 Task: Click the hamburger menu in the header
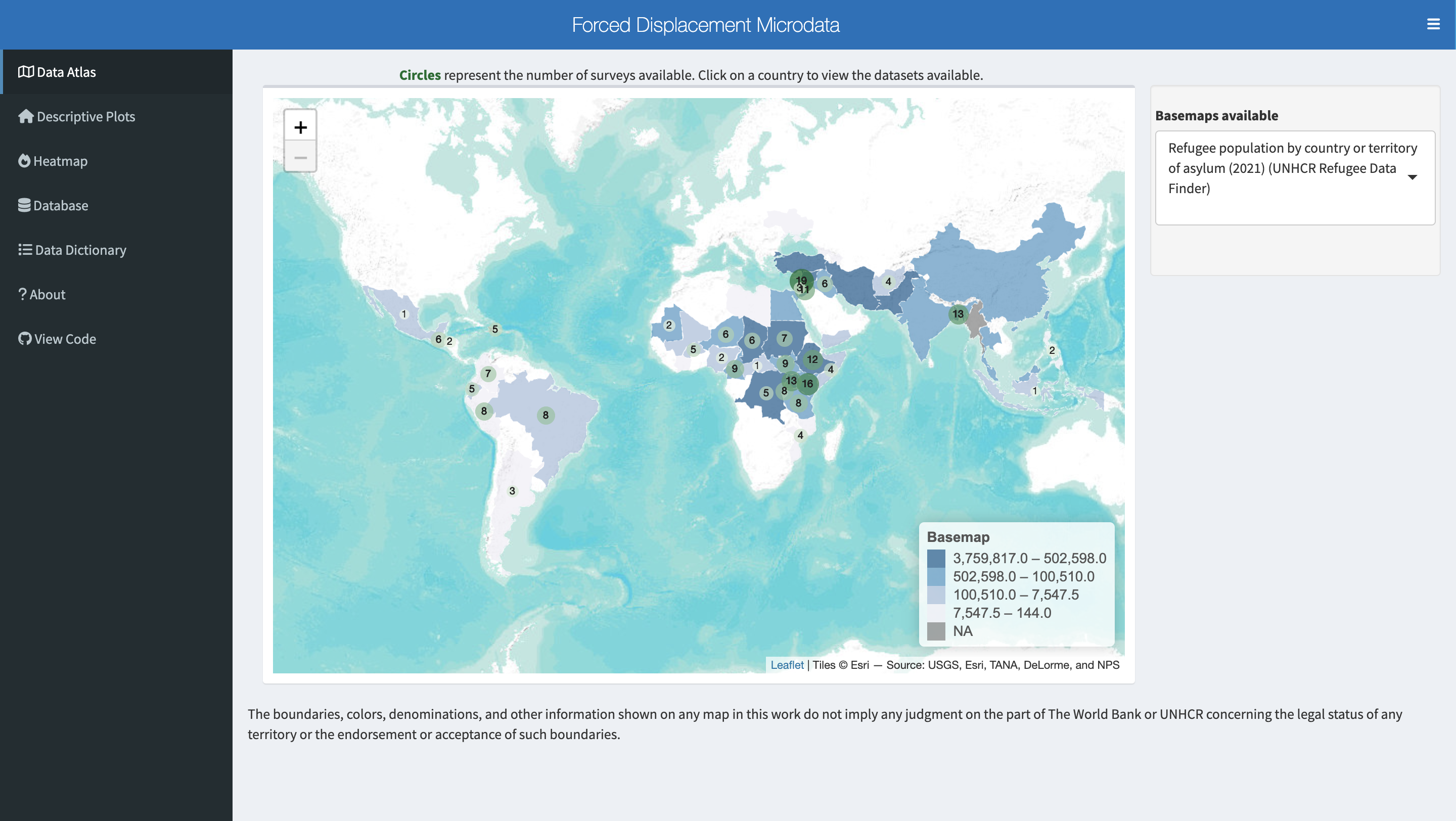1433,24
